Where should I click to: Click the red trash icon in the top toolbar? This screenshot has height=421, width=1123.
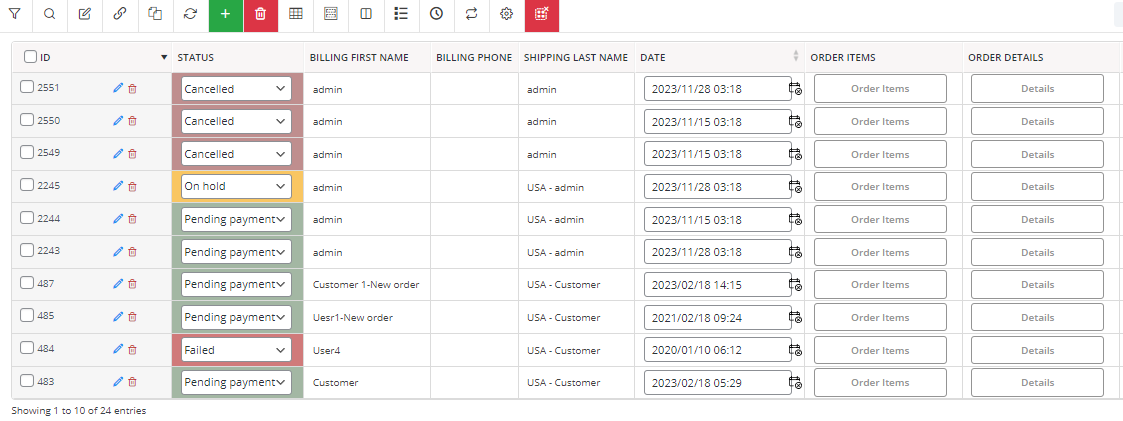[261, 14]
